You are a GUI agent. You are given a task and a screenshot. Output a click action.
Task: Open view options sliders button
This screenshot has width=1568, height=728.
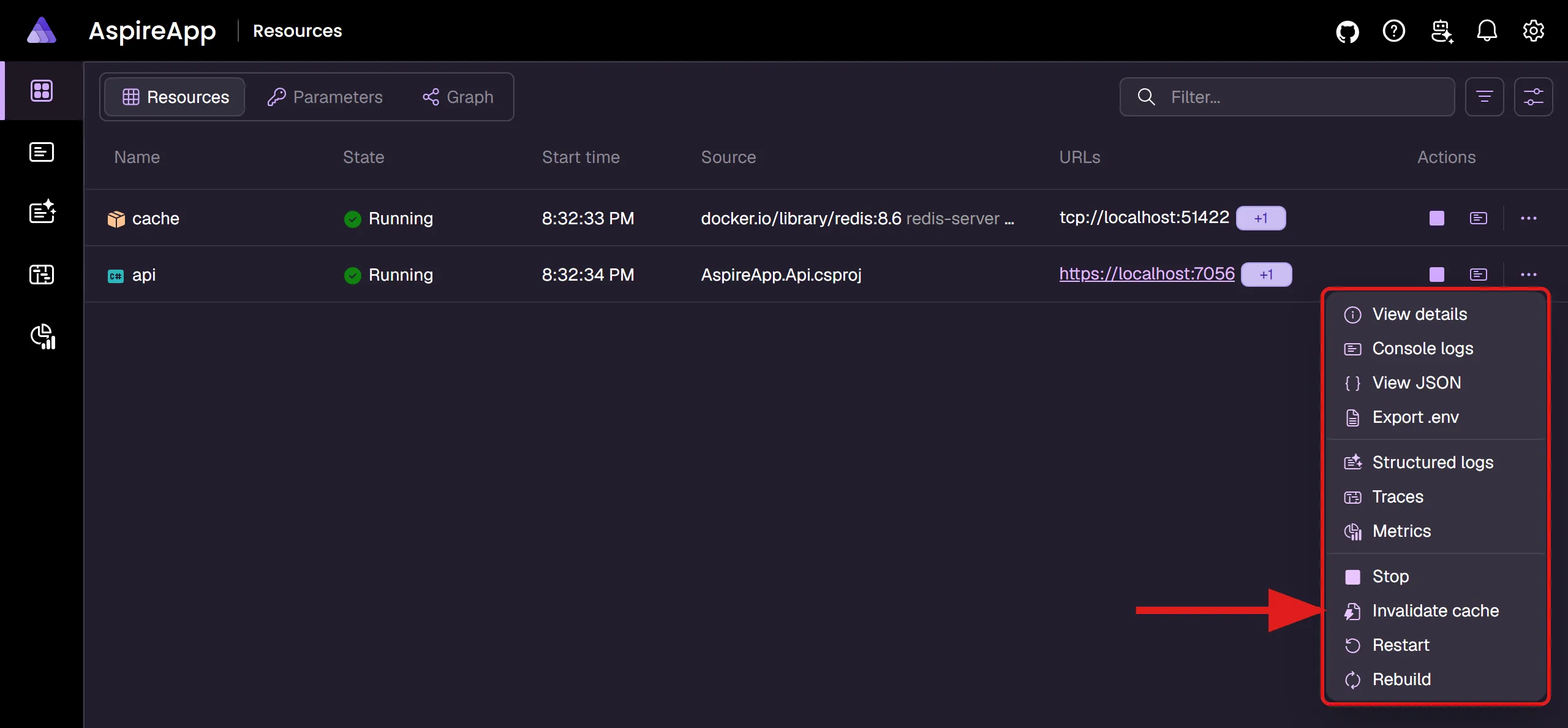coord(1534,97)
